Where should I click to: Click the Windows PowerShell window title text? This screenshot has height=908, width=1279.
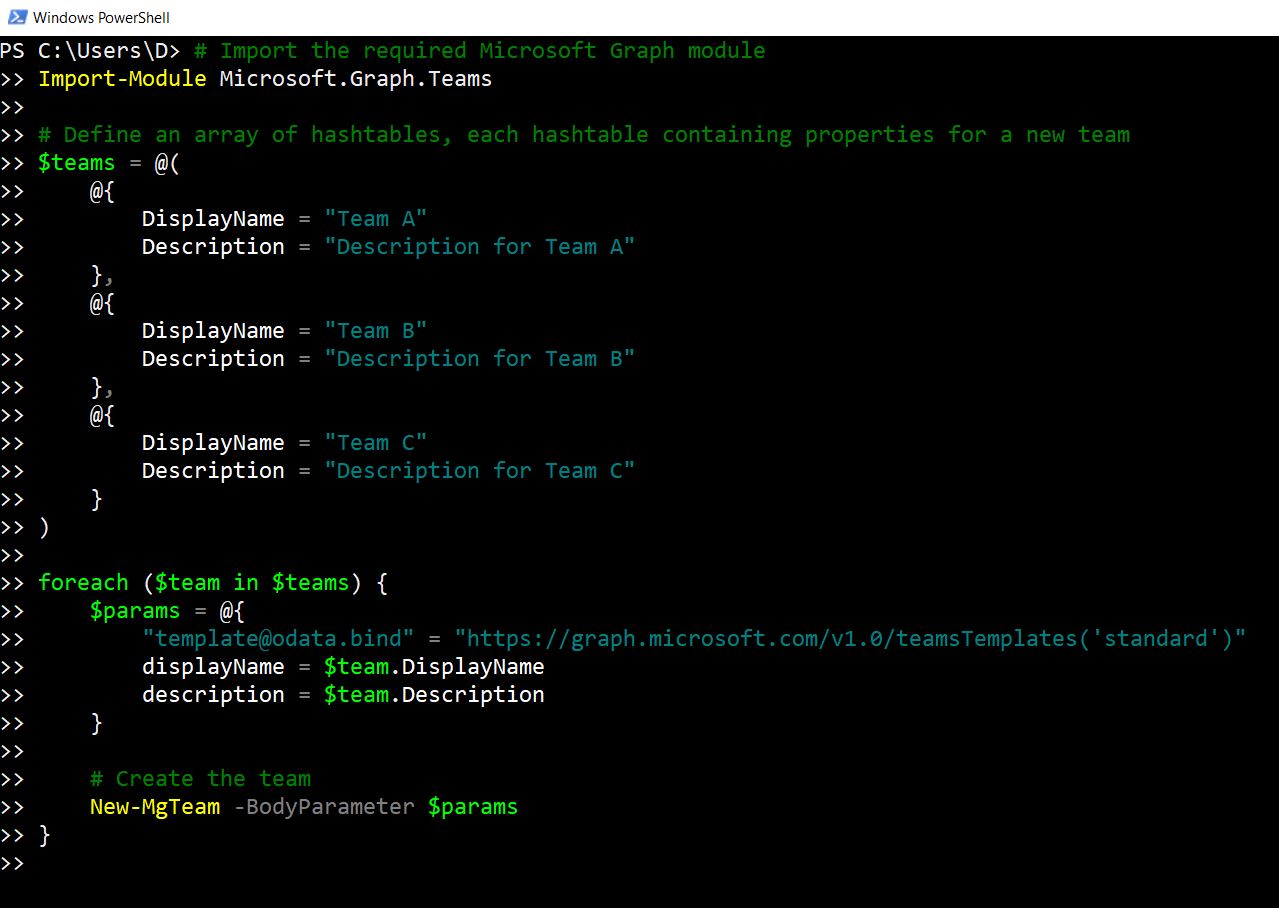click(x=101, y=17)
